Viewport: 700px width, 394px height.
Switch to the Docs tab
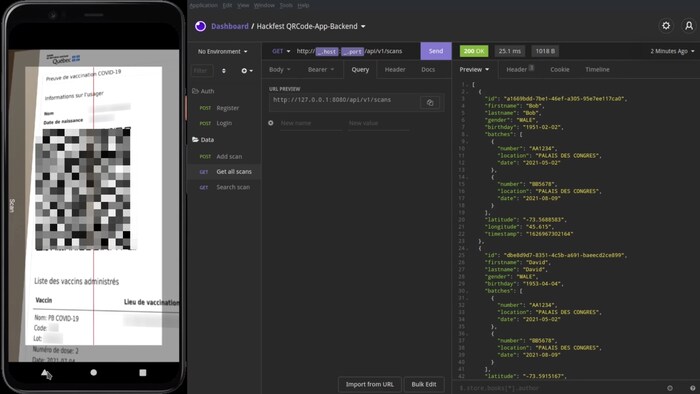click(428, 70)
